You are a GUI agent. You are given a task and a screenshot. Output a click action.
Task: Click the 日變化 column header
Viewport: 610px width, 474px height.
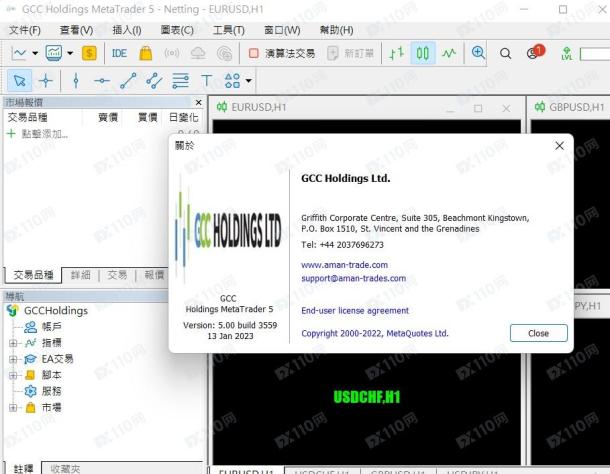[184, 117]
